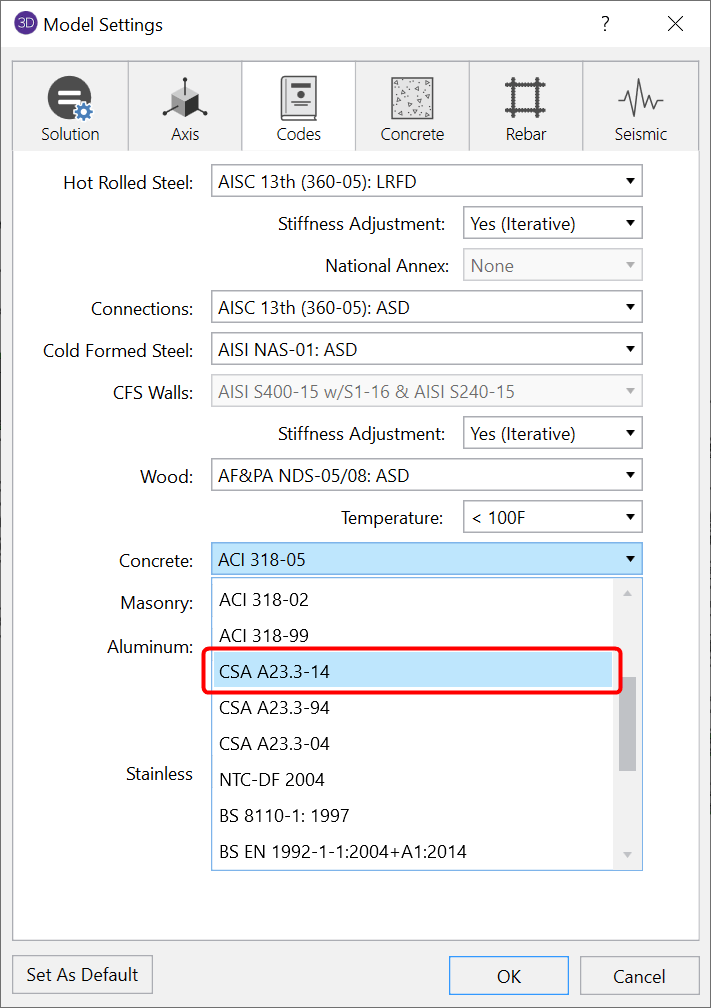Open the Hot Rolled Steel dropdown

click(x=628, y=181)
